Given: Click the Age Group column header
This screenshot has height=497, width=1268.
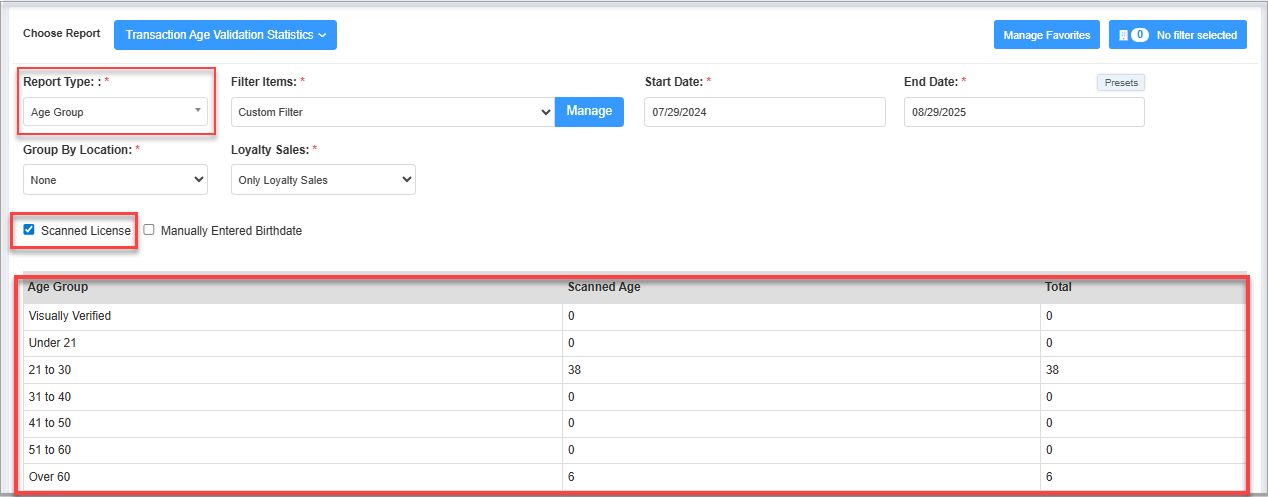Looking at the screenshot, I should click(x=58, y=287).
